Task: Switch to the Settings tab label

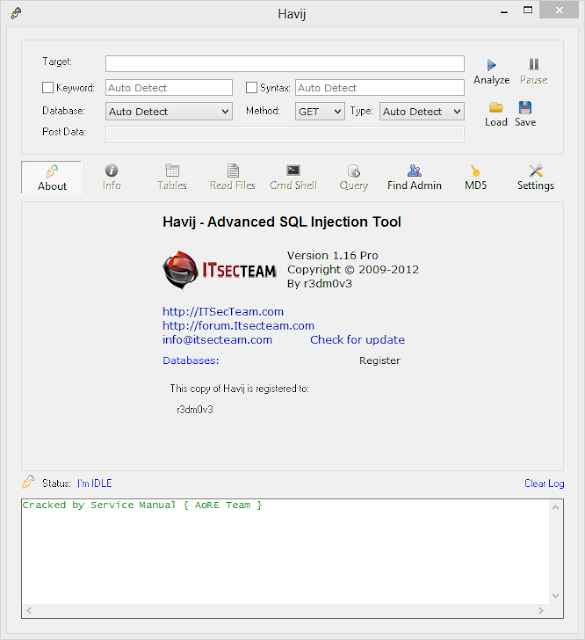Action: point(536,186)
